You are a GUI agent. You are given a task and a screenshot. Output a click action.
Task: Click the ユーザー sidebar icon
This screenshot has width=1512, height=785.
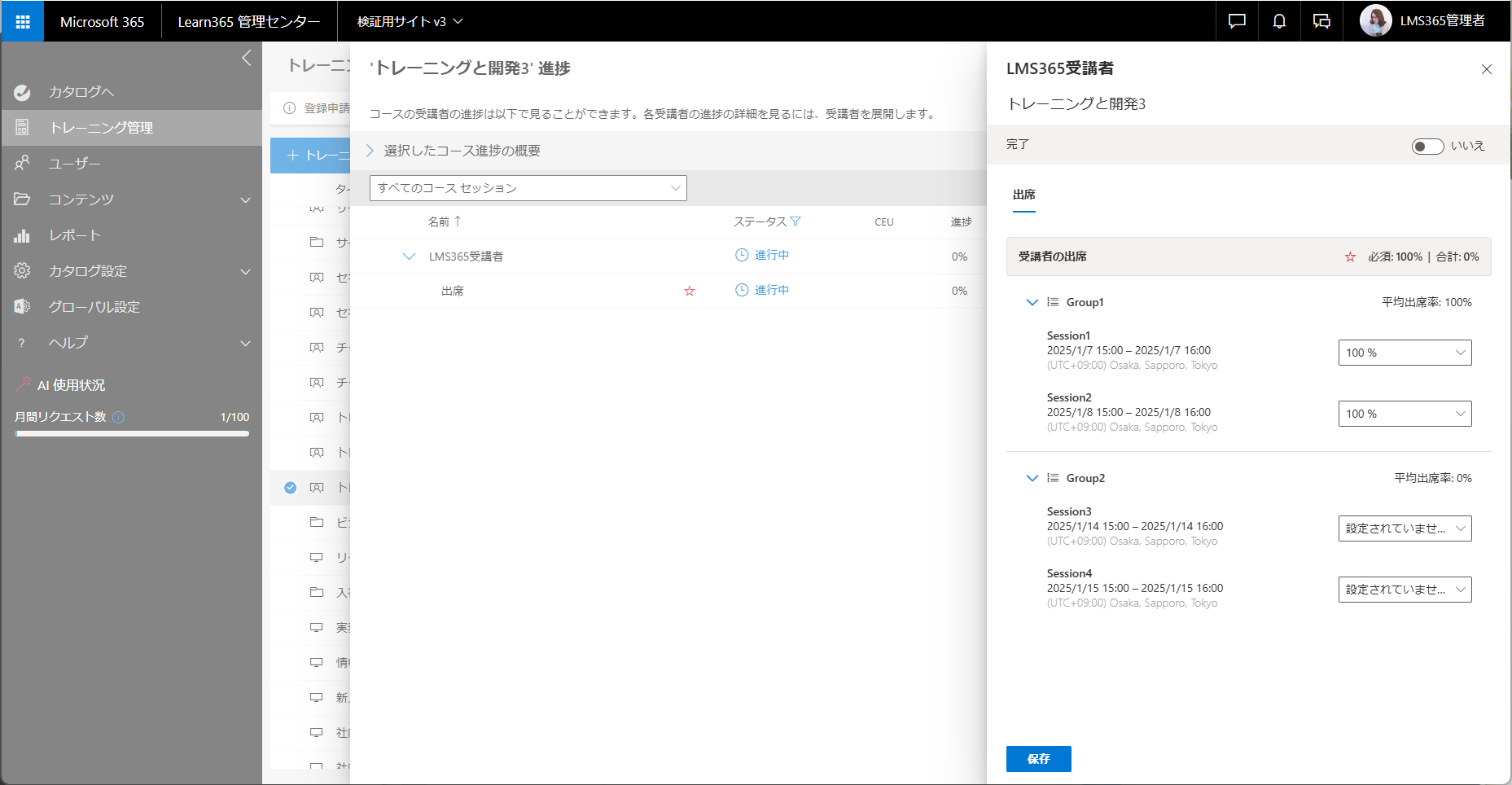point(22,164)
